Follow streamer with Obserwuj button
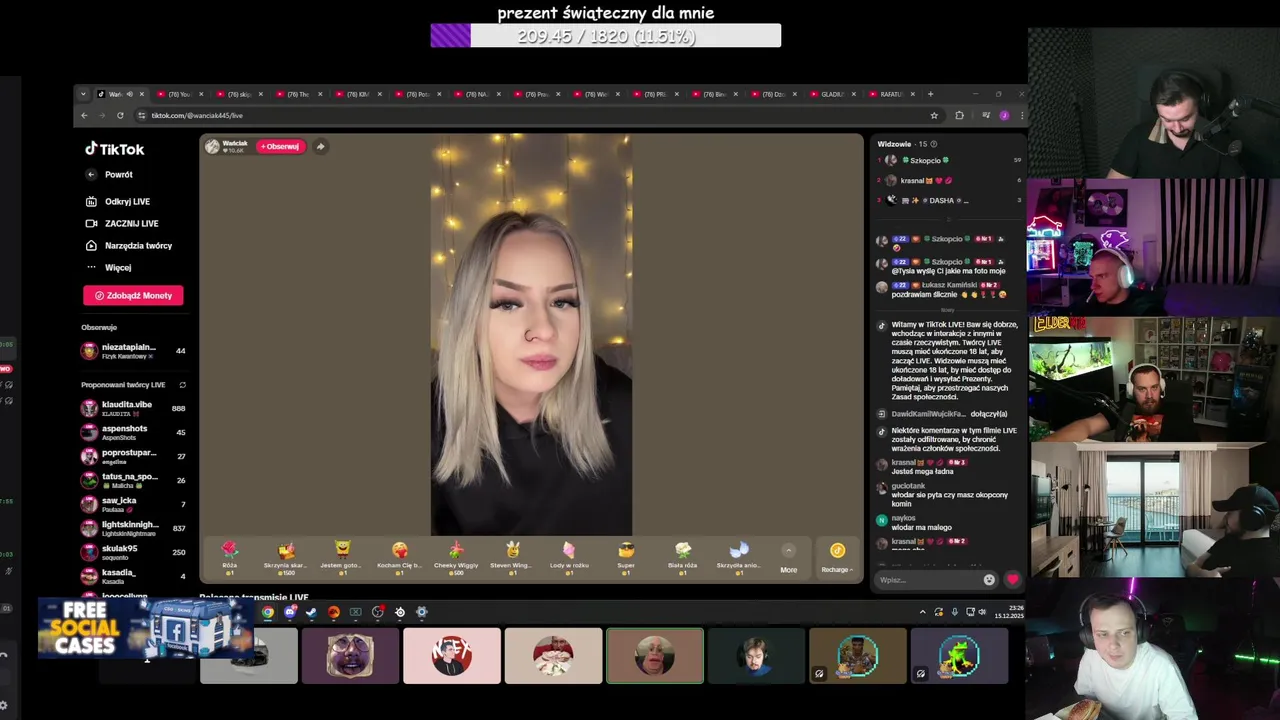Viewport: 1280px width, 720px height. 279,146
